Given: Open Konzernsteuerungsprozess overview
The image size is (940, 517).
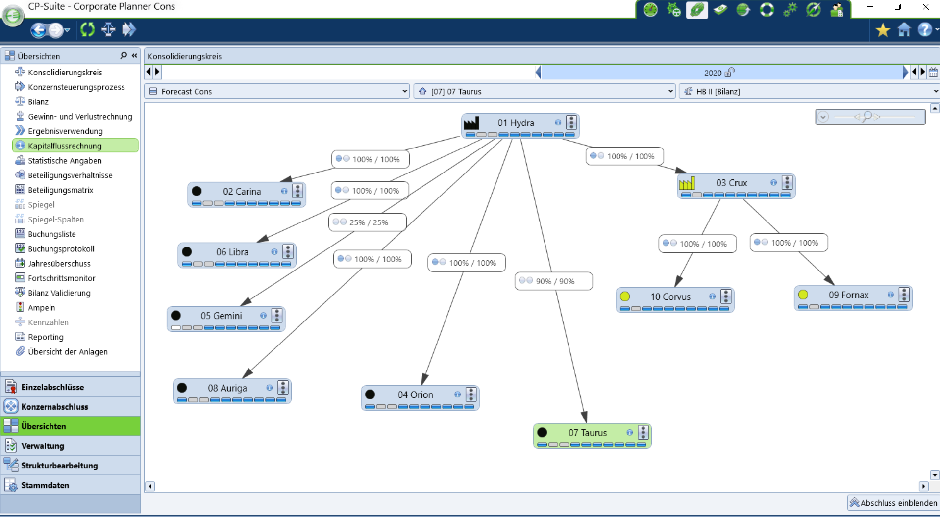Looking at the screenshot, I should [x=76, y=87].
